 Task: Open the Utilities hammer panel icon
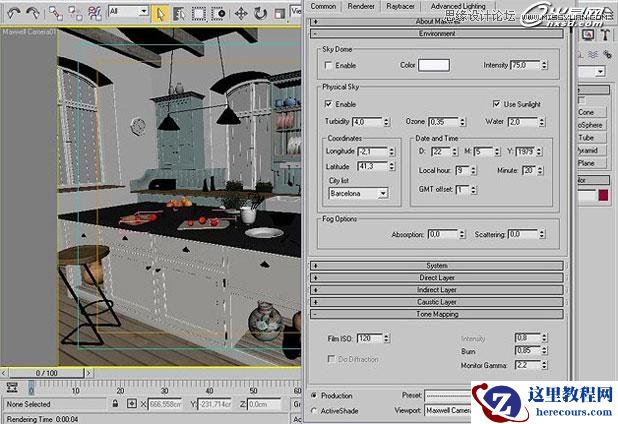pyautogui.click(x=605, y=35)
